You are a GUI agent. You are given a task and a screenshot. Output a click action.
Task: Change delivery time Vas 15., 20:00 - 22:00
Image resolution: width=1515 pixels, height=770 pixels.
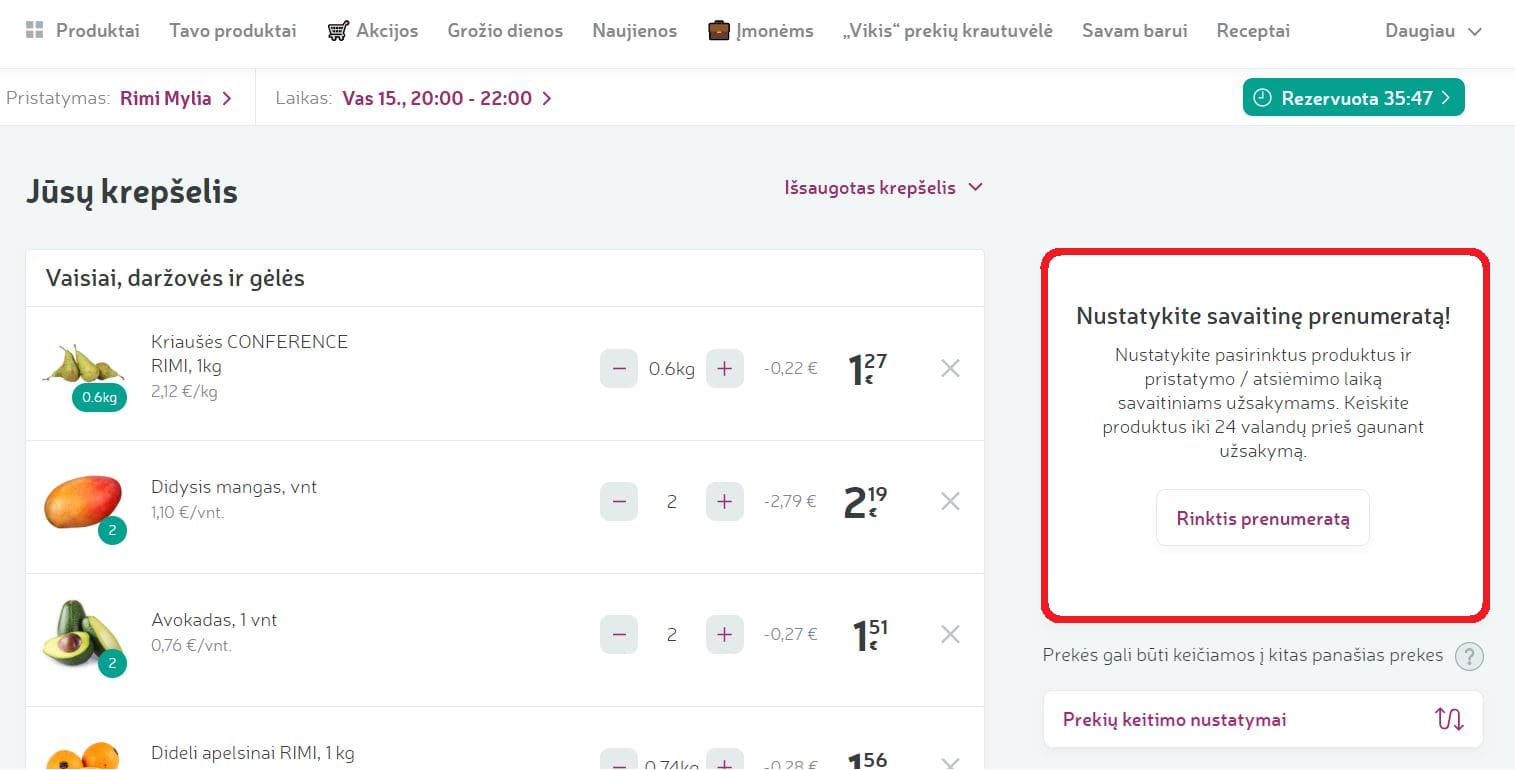446,98
